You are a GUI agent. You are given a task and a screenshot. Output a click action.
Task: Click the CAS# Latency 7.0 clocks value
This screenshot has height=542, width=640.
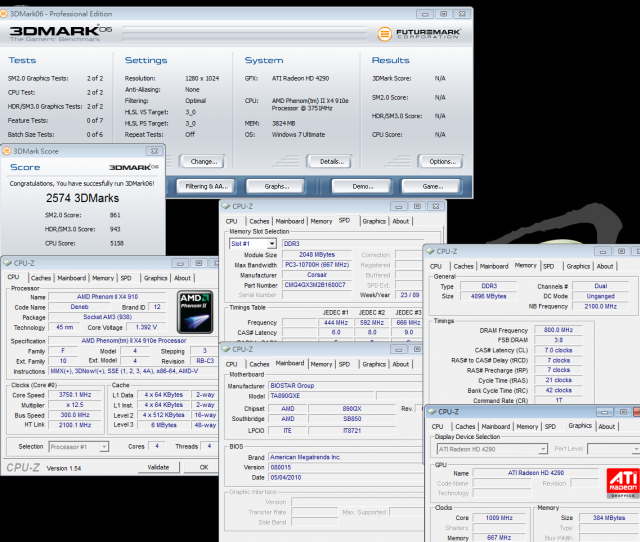click(x=558, y=350)
